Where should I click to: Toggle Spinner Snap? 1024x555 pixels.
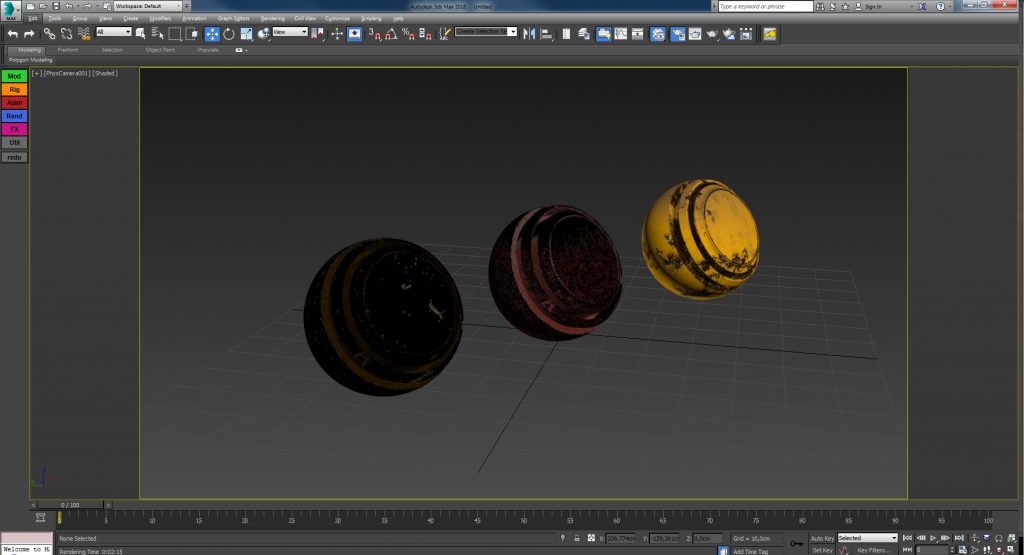click(x=425, y=34)
